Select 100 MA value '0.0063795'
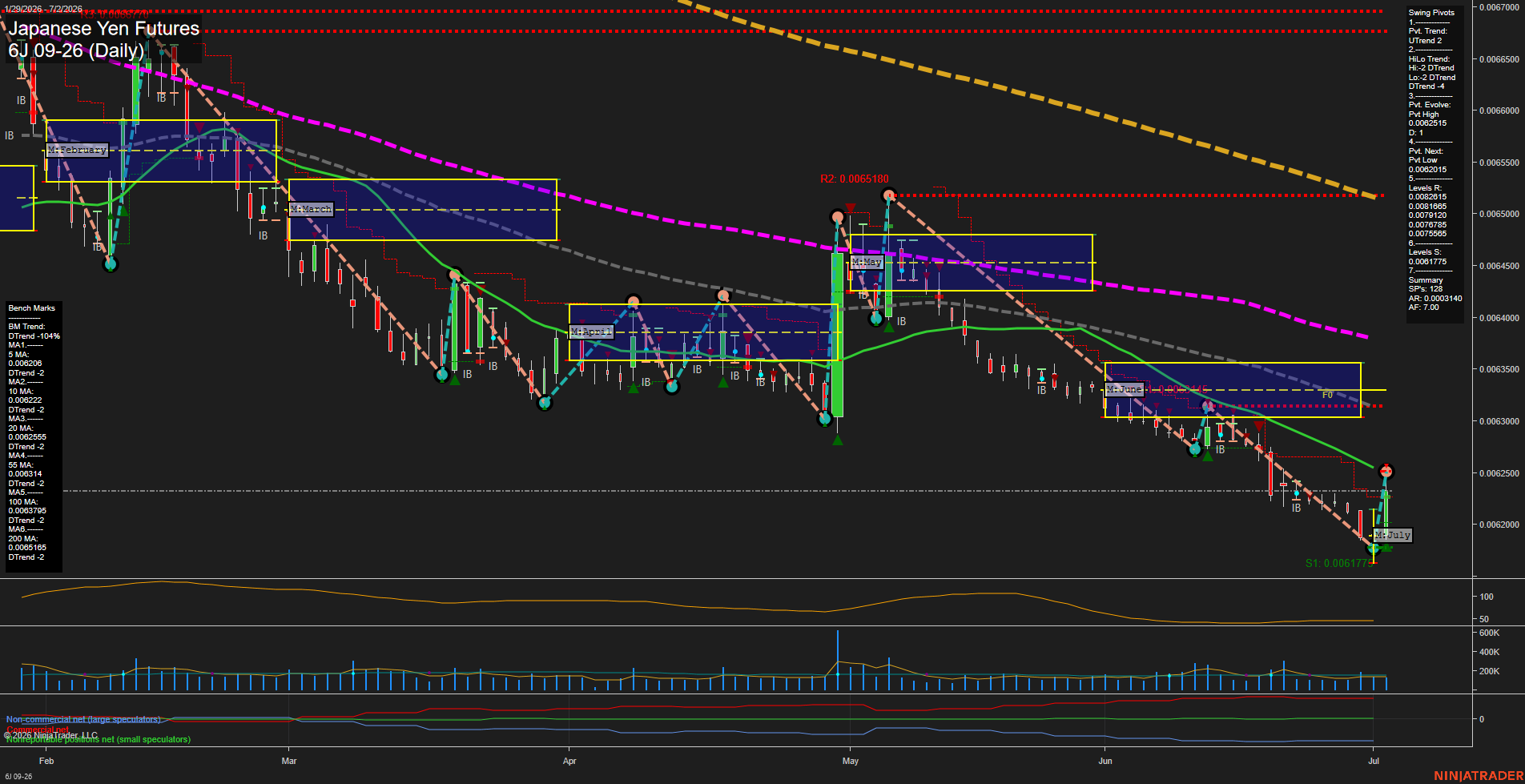This screenshot has width=1525, height=784. [x=27, y=511]
